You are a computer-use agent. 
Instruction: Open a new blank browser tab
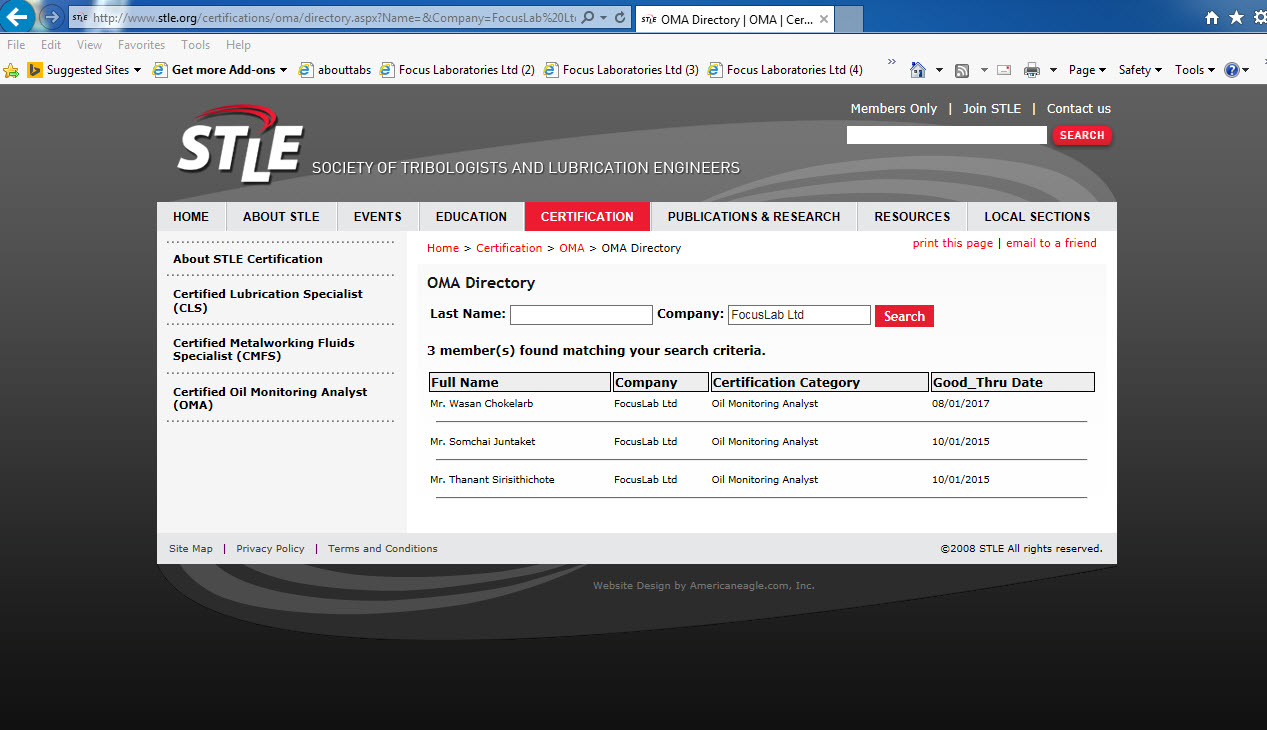point(848,19)
